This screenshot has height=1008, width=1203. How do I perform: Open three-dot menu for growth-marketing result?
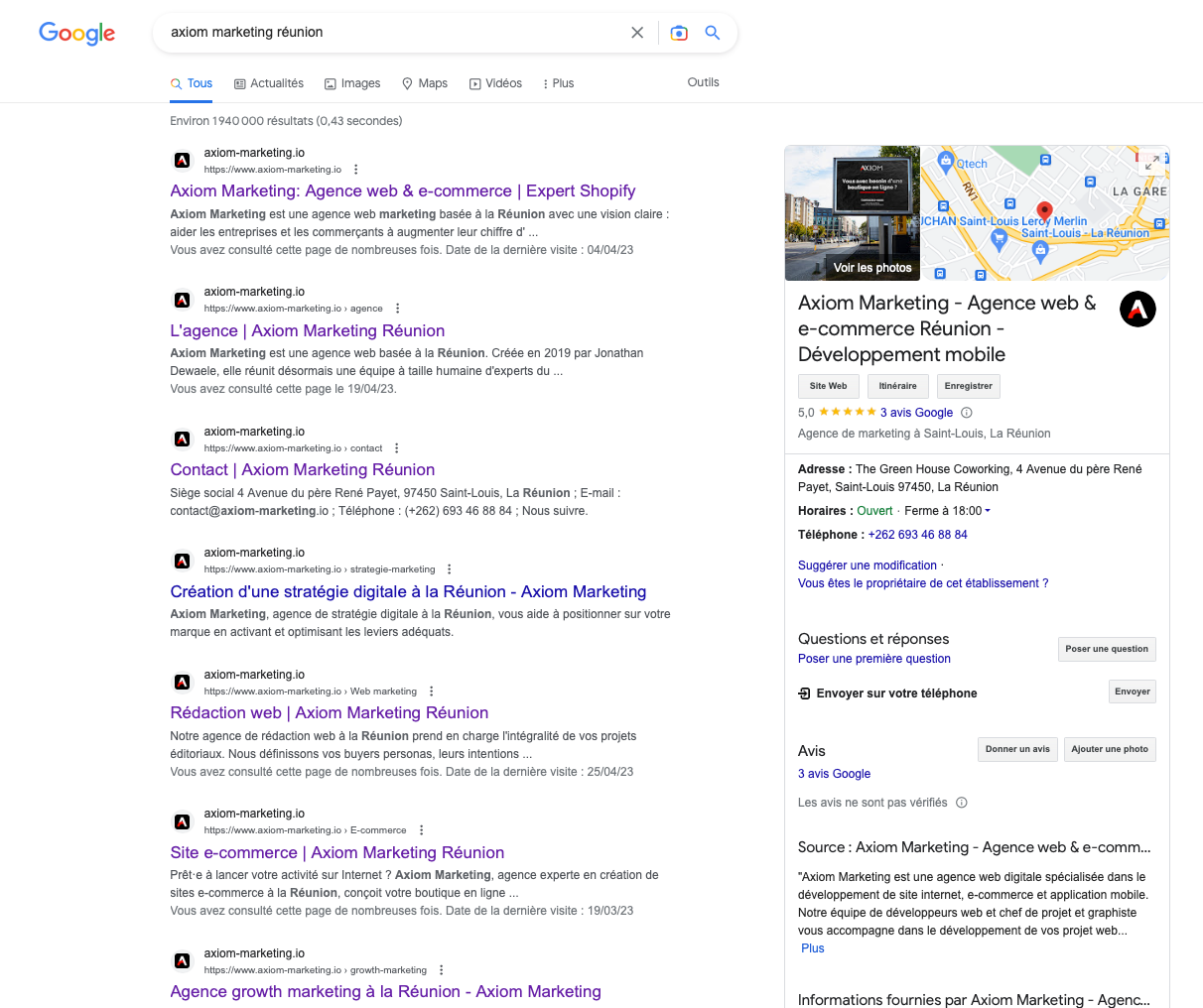pyautogui.click(x=442, y=970)
